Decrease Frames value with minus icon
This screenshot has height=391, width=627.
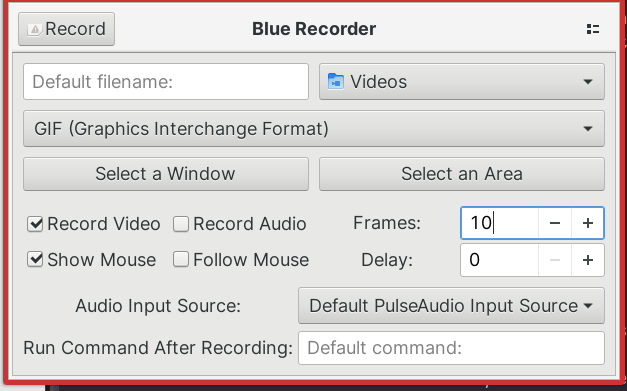(555, 223)
